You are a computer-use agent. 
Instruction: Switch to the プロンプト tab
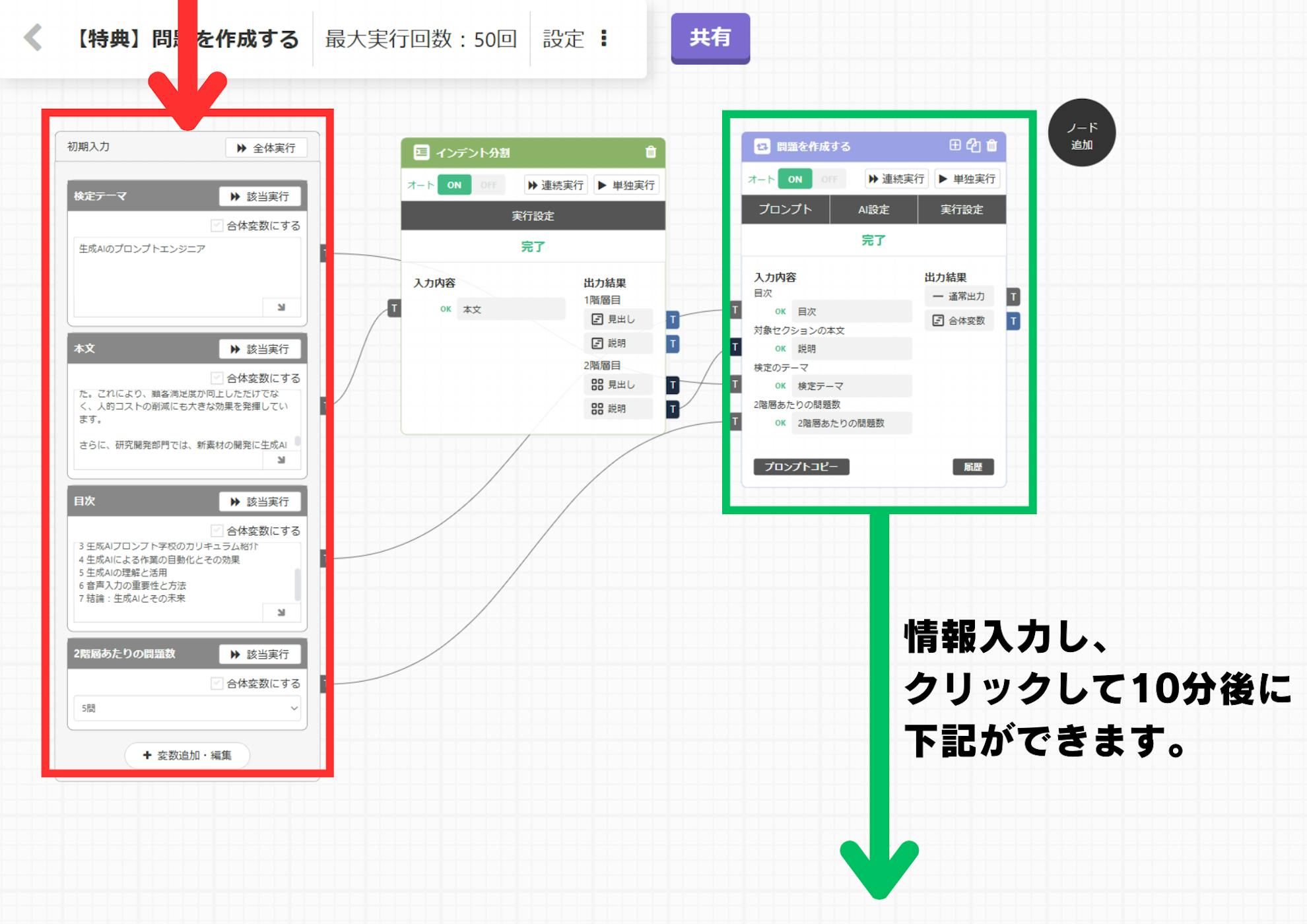tap(785, 210)
